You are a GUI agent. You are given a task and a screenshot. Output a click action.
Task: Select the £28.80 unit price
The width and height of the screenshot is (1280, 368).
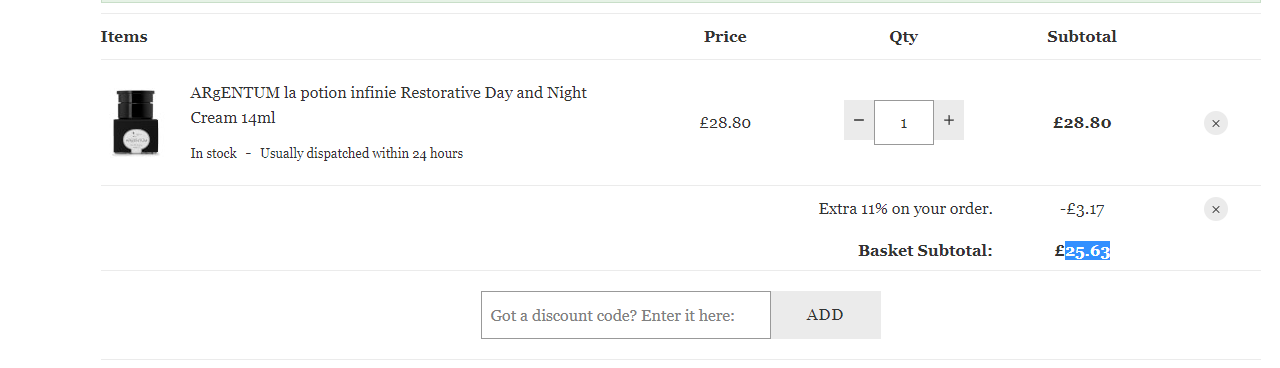pyautogui.click(x=725, y=123)
